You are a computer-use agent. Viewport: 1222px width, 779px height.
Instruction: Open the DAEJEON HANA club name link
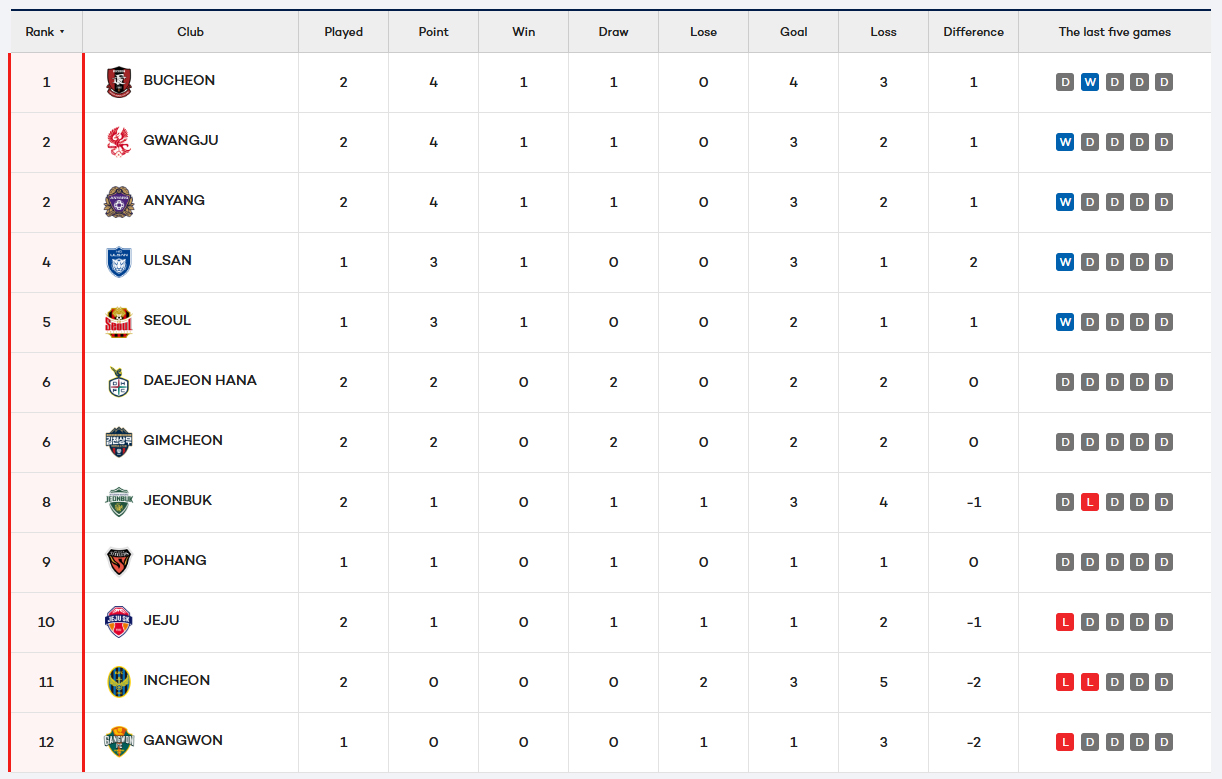pyautogui.click(x=200, y=380)
